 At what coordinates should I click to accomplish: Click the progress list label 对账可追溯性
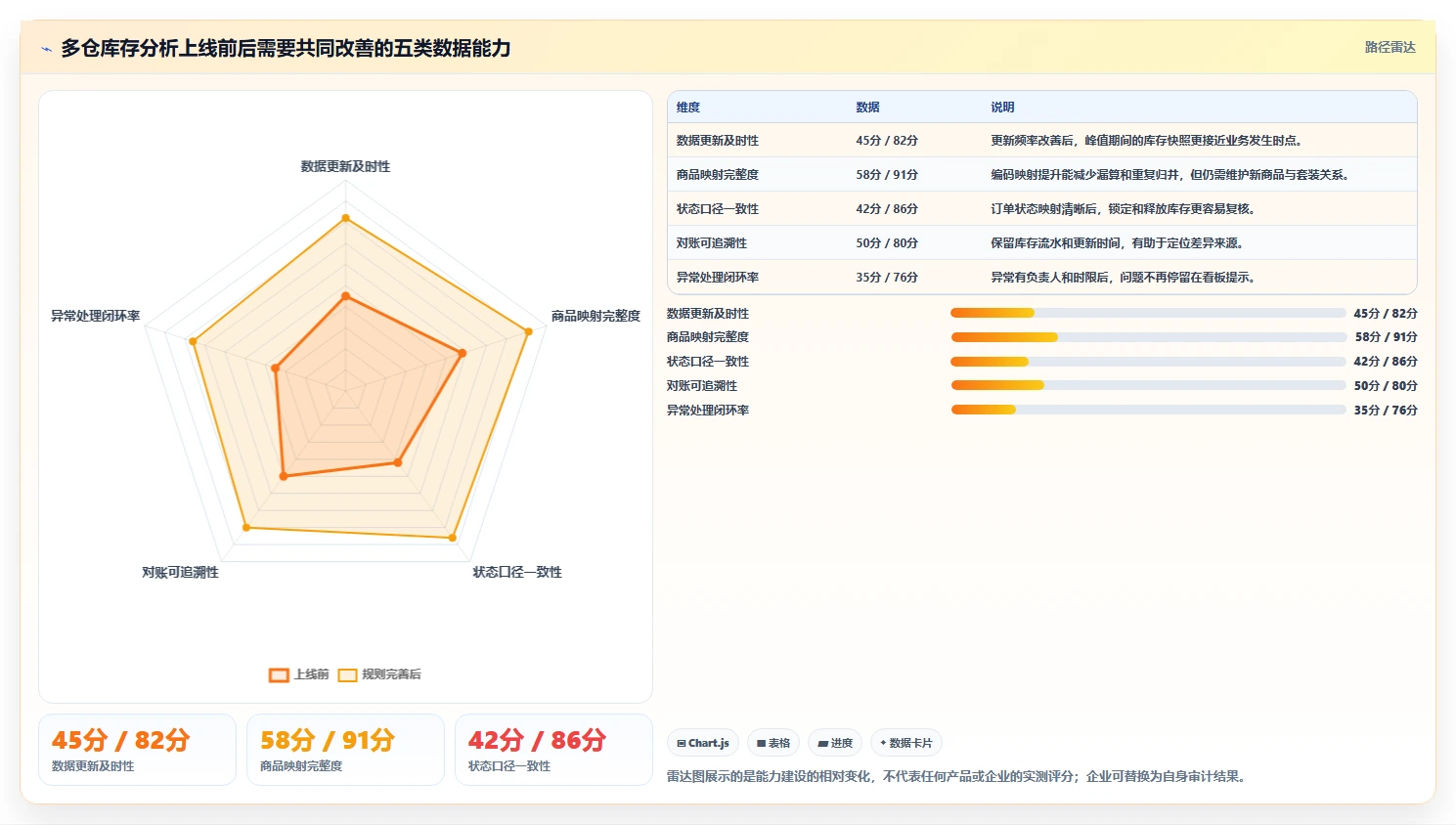[702, 386]
